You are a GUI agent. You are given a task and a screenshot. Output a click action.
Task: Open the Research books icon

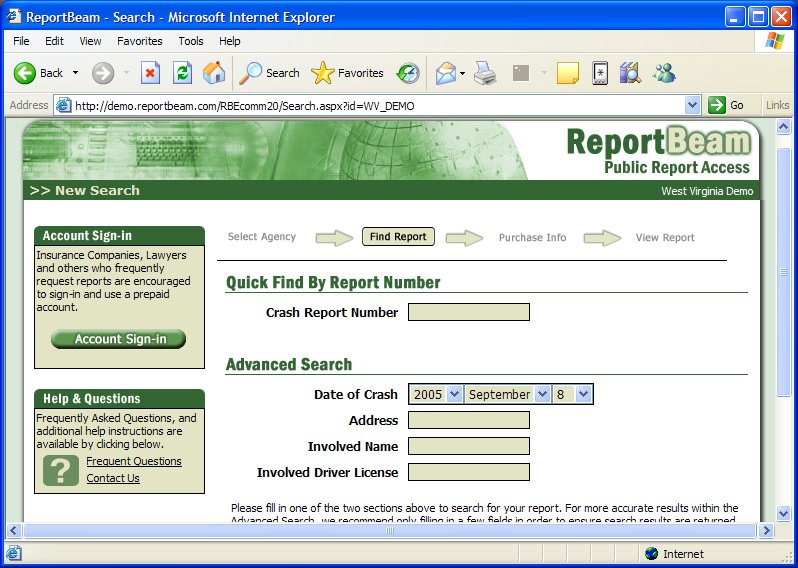(x=630, y=73)
